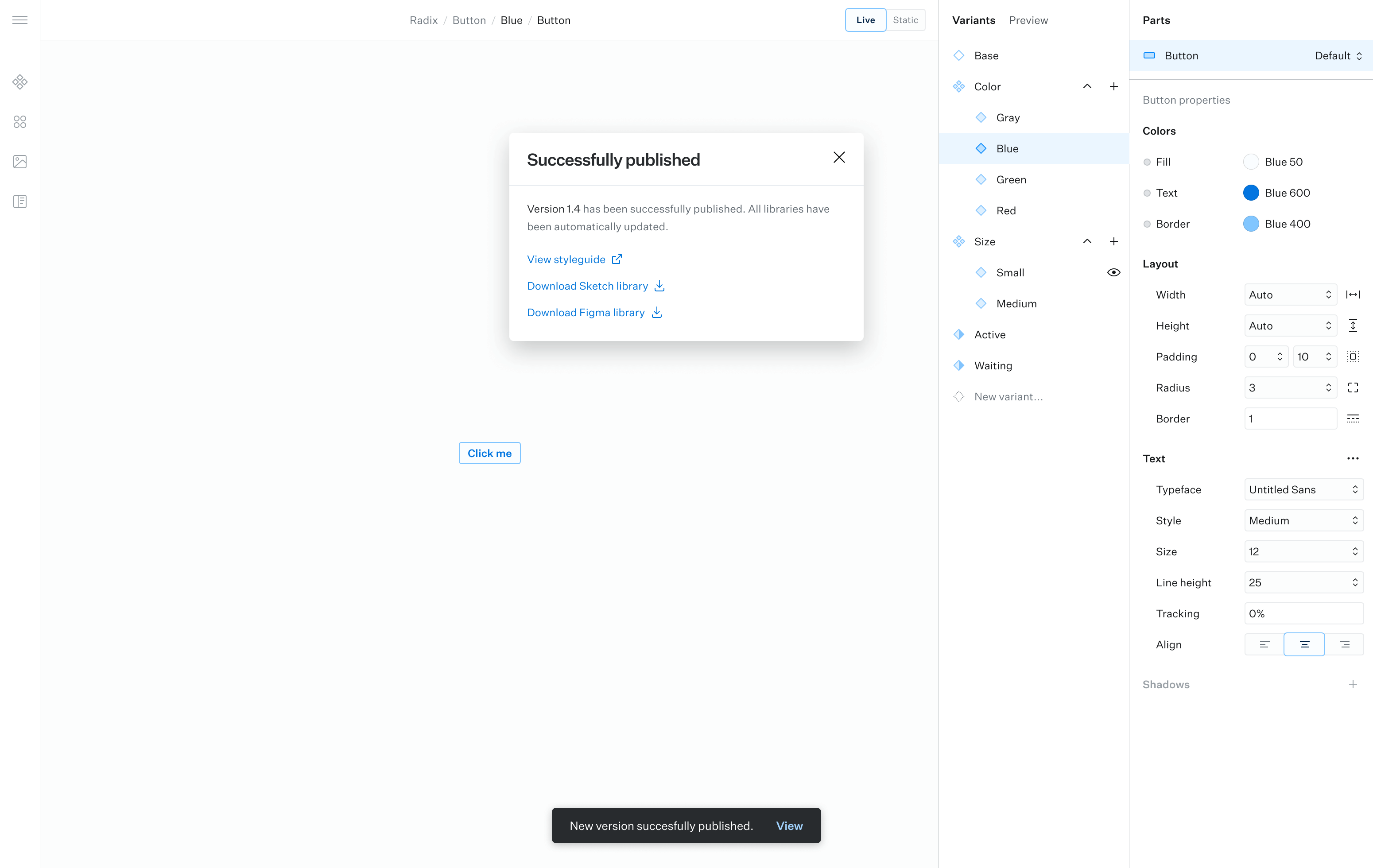Click the components diamond sidebar icon
The height and width of the screenshot is (868, 1373).
(20, 82)
